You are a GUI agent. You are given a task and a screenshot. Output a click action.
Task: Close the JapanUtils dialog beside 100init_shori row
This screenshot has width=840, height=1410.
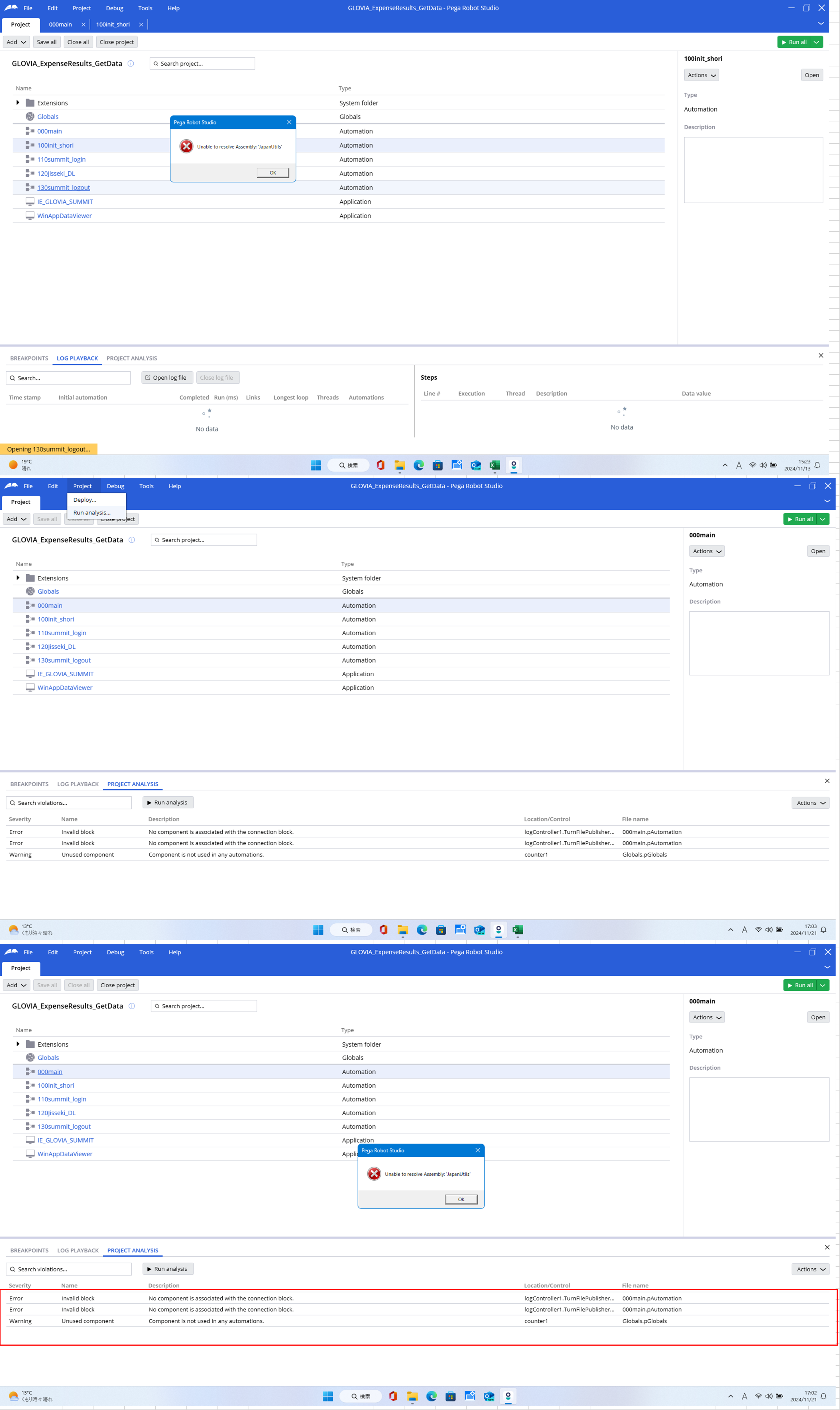point(289,122)
